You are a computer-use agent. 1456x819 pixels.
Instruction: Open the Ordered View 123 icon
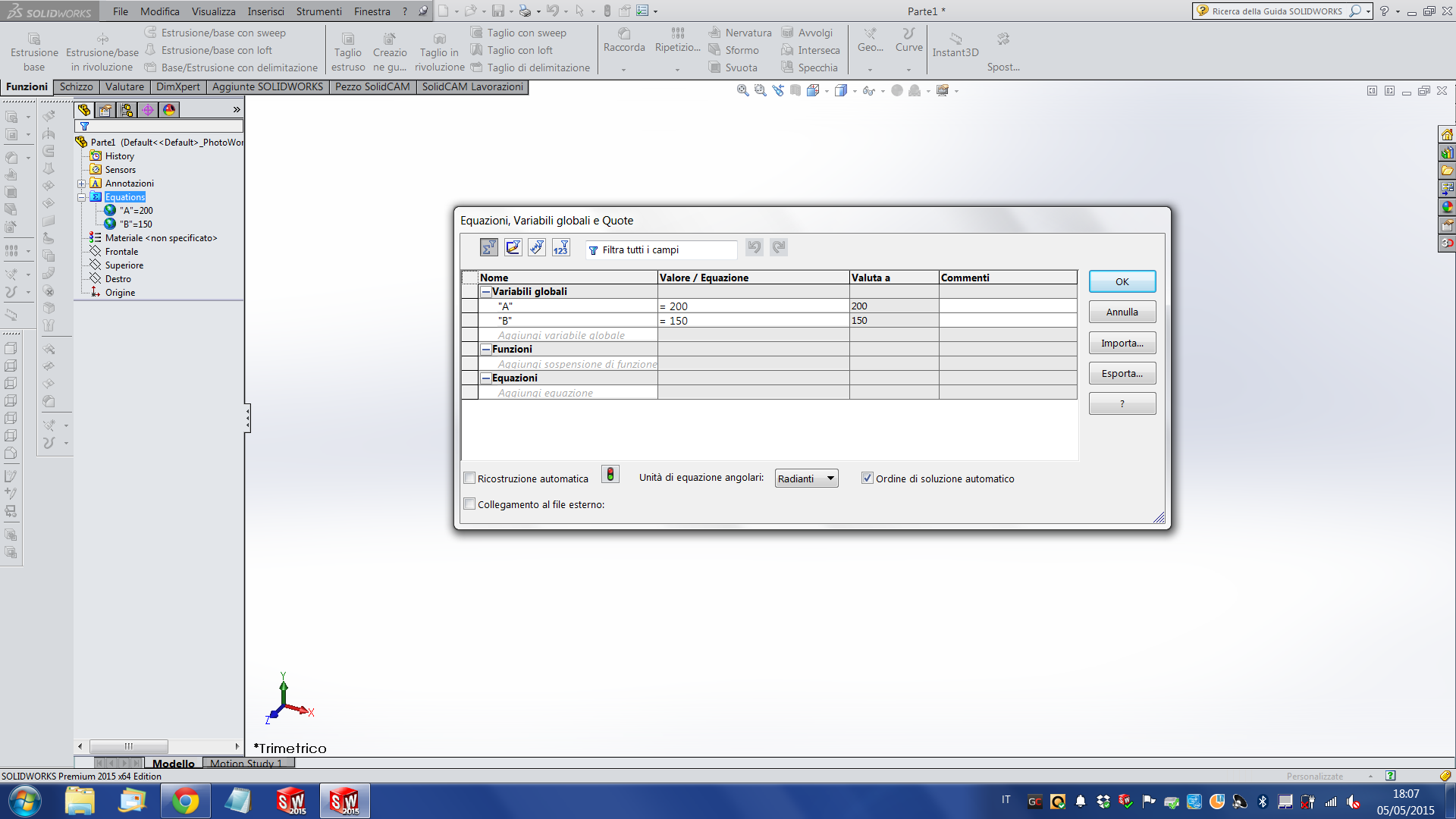pos(561,248)
